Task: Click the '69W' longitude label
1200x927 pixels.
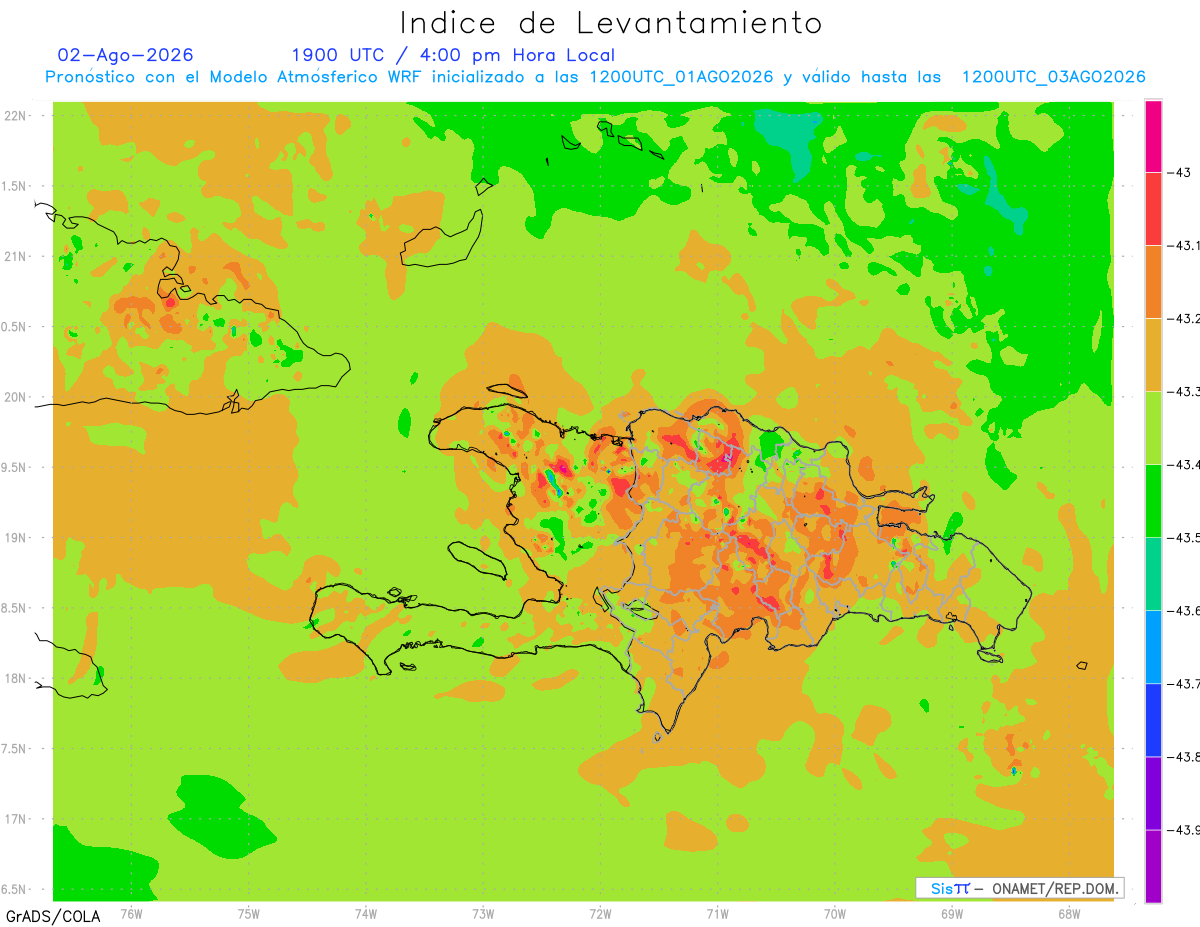Action: tap(951, 913)
